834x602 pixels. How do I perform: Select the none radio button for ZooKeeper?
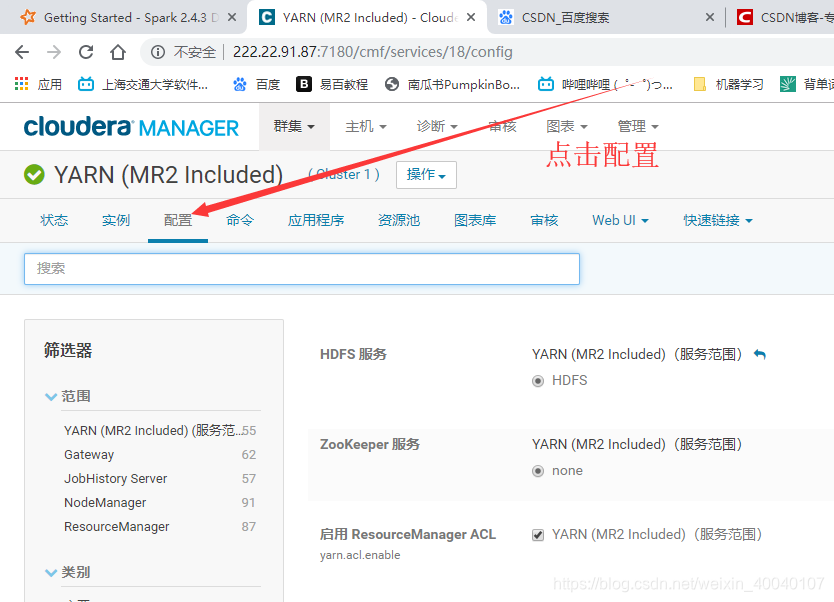538,471
